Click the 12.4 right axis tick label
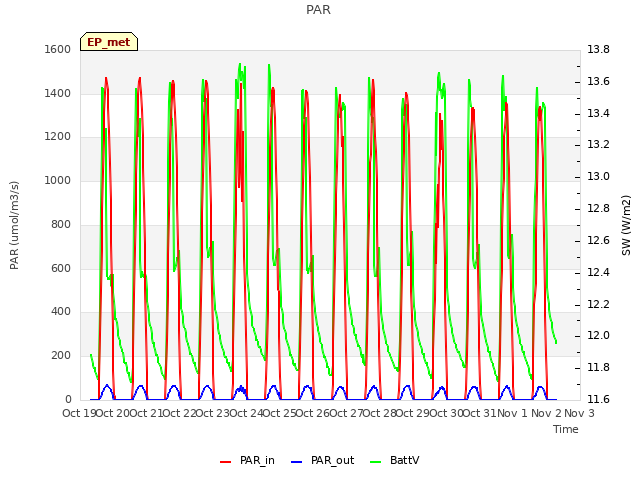This screenshot has width=640, height=480. 598,272
